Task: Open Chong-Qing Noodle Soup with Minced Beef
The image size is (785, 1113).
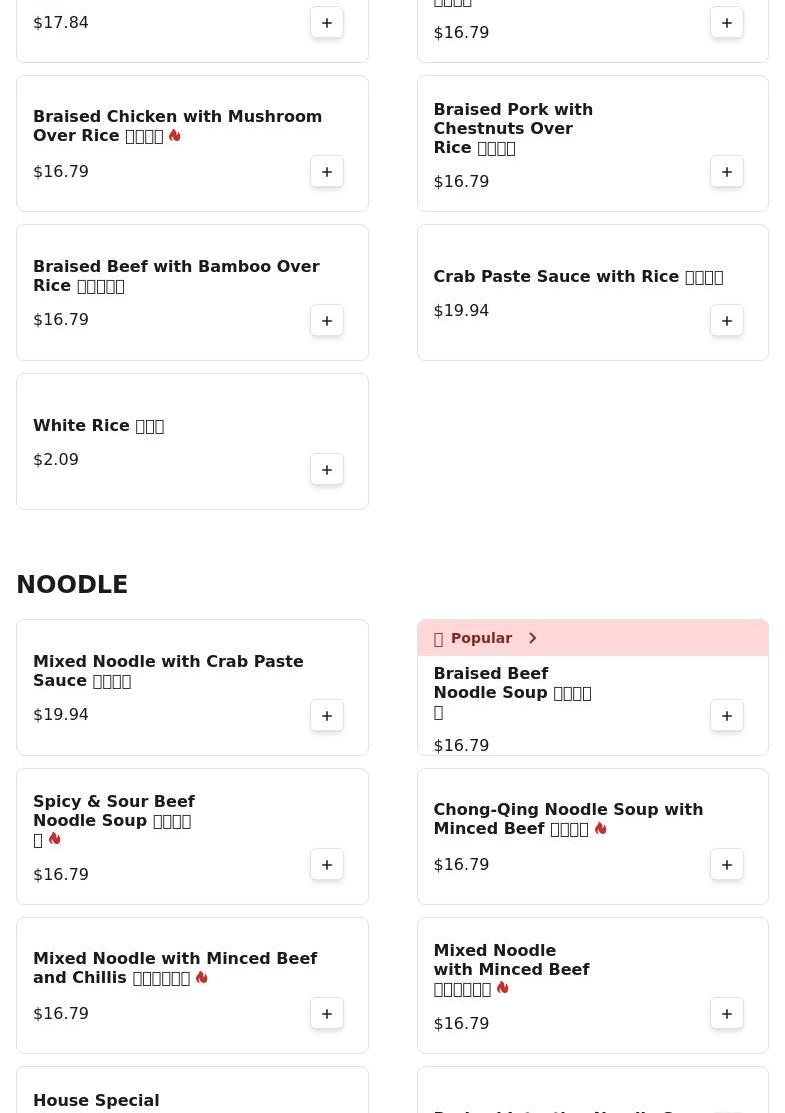Action: [567, 819]
